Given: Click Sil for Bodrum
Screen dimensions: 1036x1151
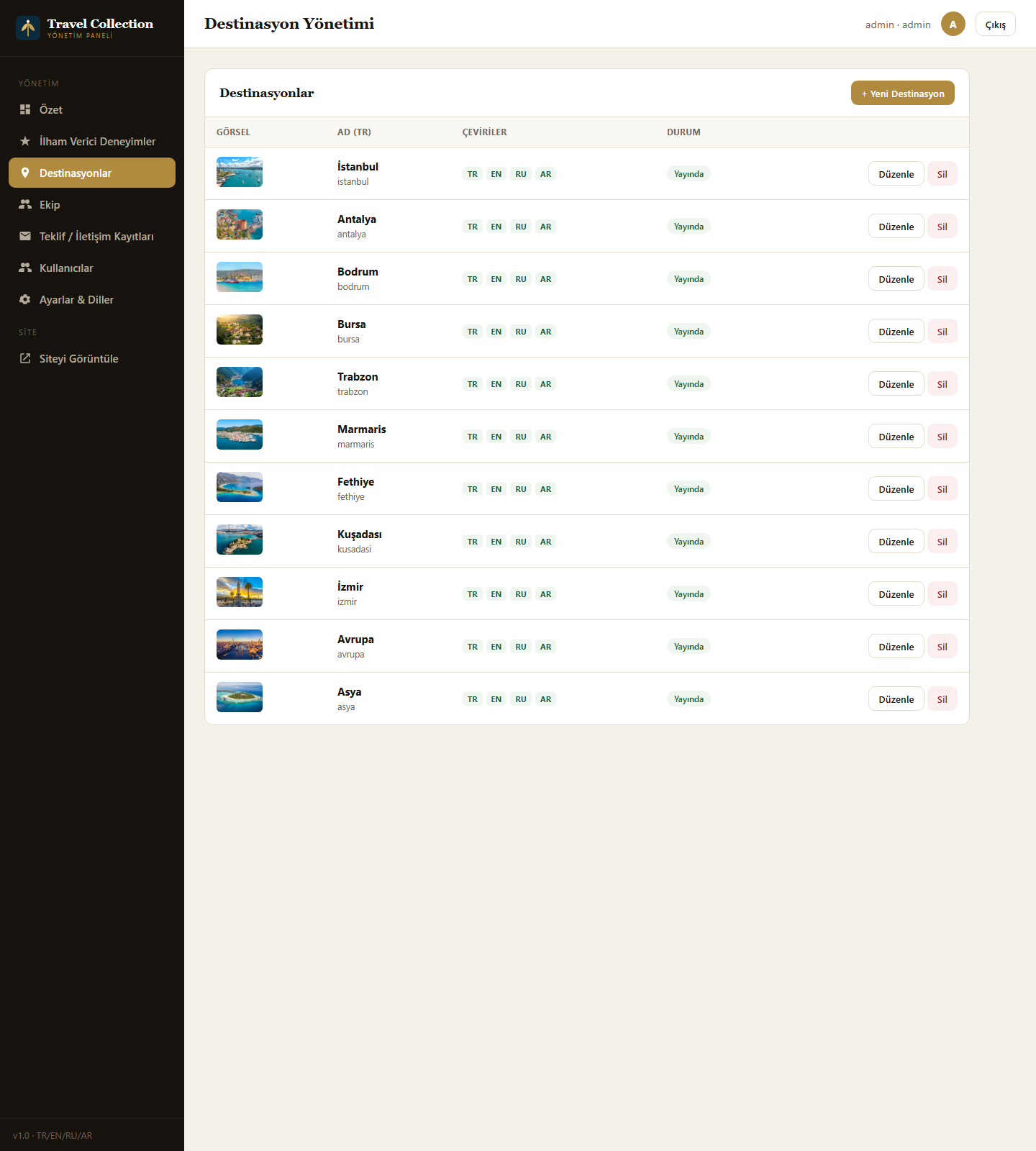Looking at the screenshot, I should click(942, 278).
